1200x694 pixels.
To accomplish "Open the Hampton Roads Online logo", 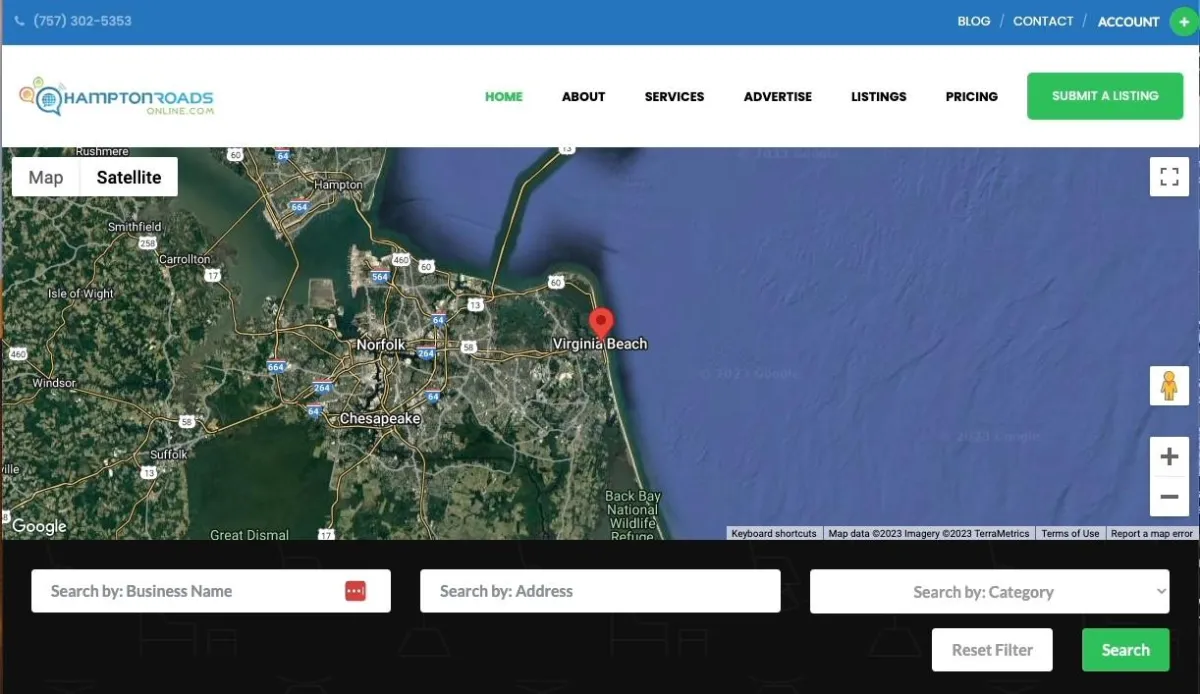I will [116, 97].
